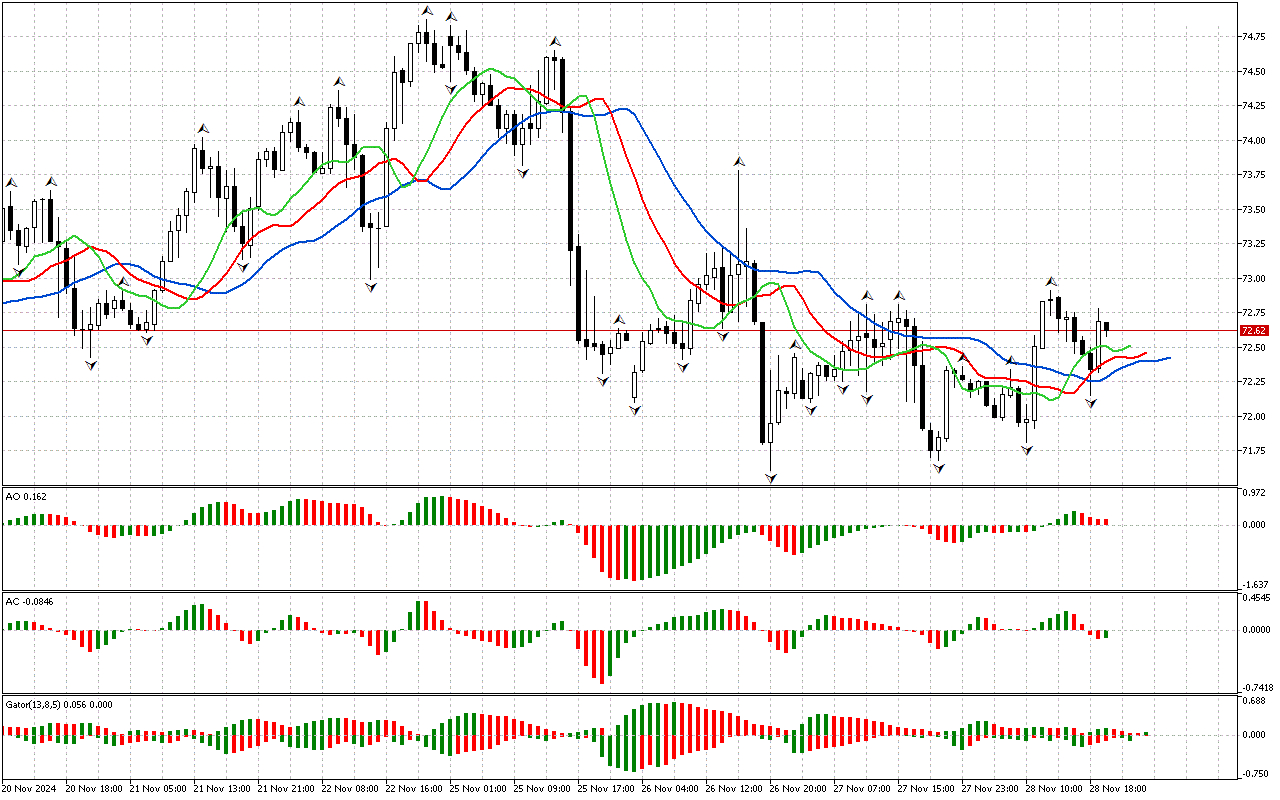
Task: Select the 0.0000 level on AC scale
Action: point(1256,630)
